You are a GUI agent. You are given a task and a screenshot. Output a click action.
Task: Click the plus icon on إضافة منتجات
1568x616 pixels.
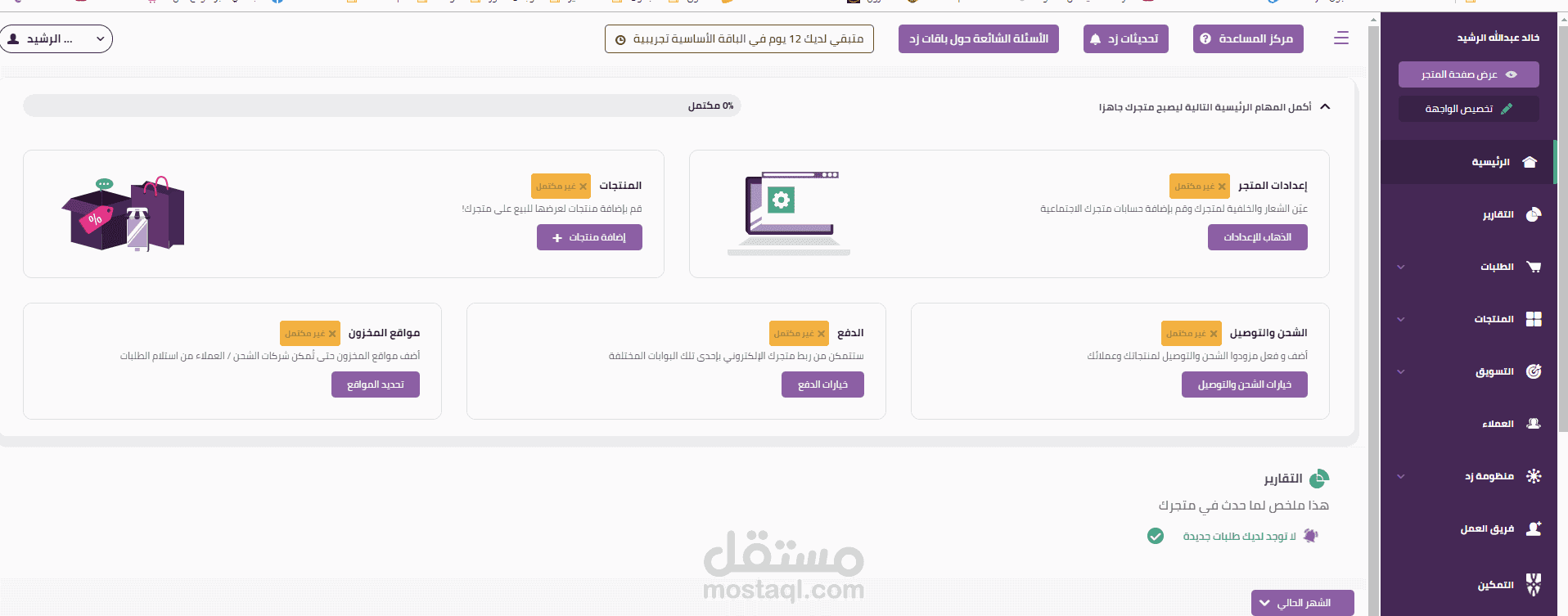click(557, 238)
